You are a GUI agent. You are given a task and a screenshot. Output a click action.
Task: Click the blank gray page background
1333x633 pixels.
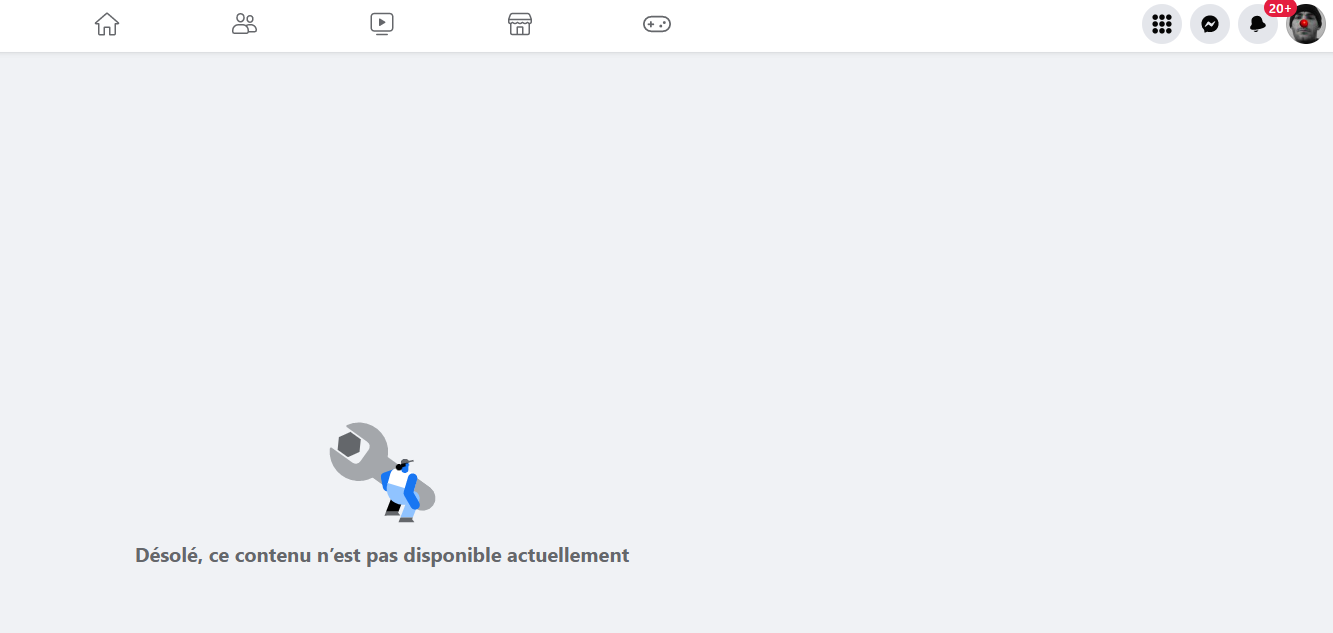pos(900,300)
